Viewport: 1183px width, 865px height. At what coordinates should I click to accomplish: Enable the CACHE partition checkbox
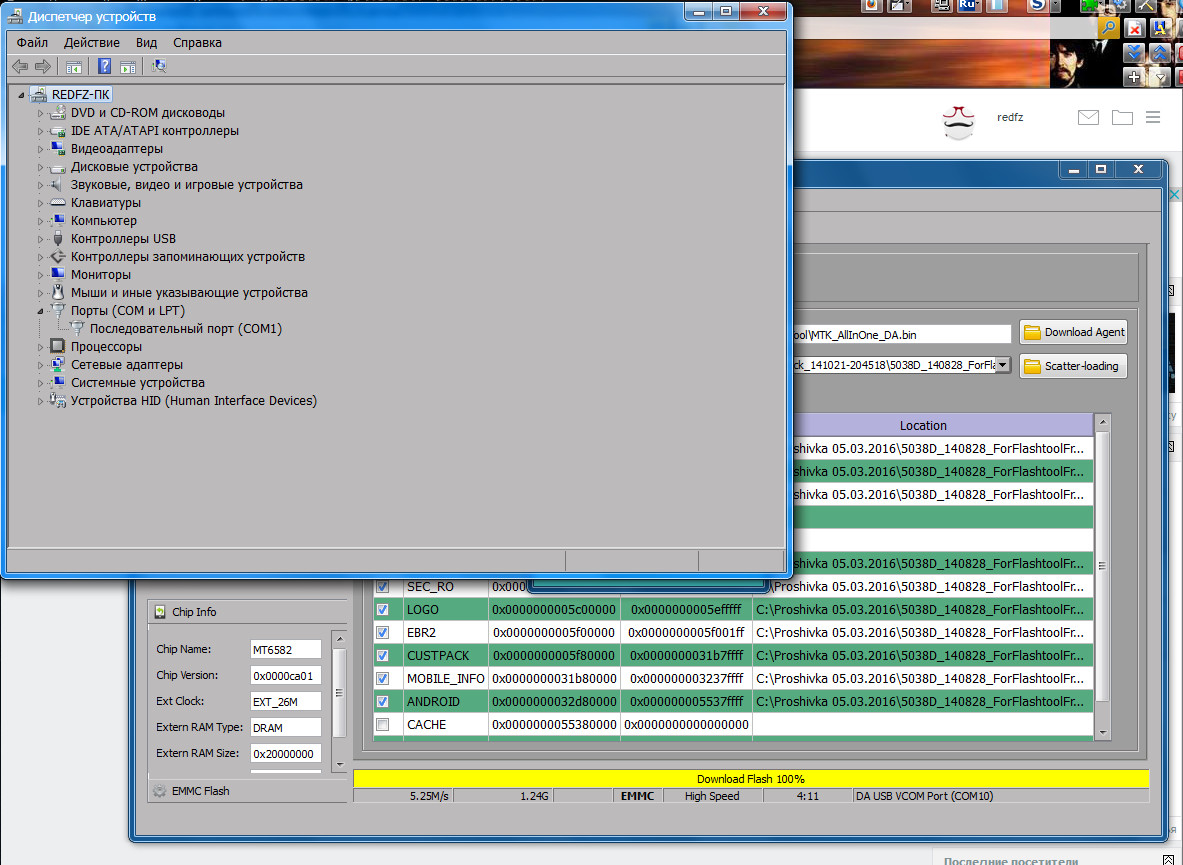point(382,725)
